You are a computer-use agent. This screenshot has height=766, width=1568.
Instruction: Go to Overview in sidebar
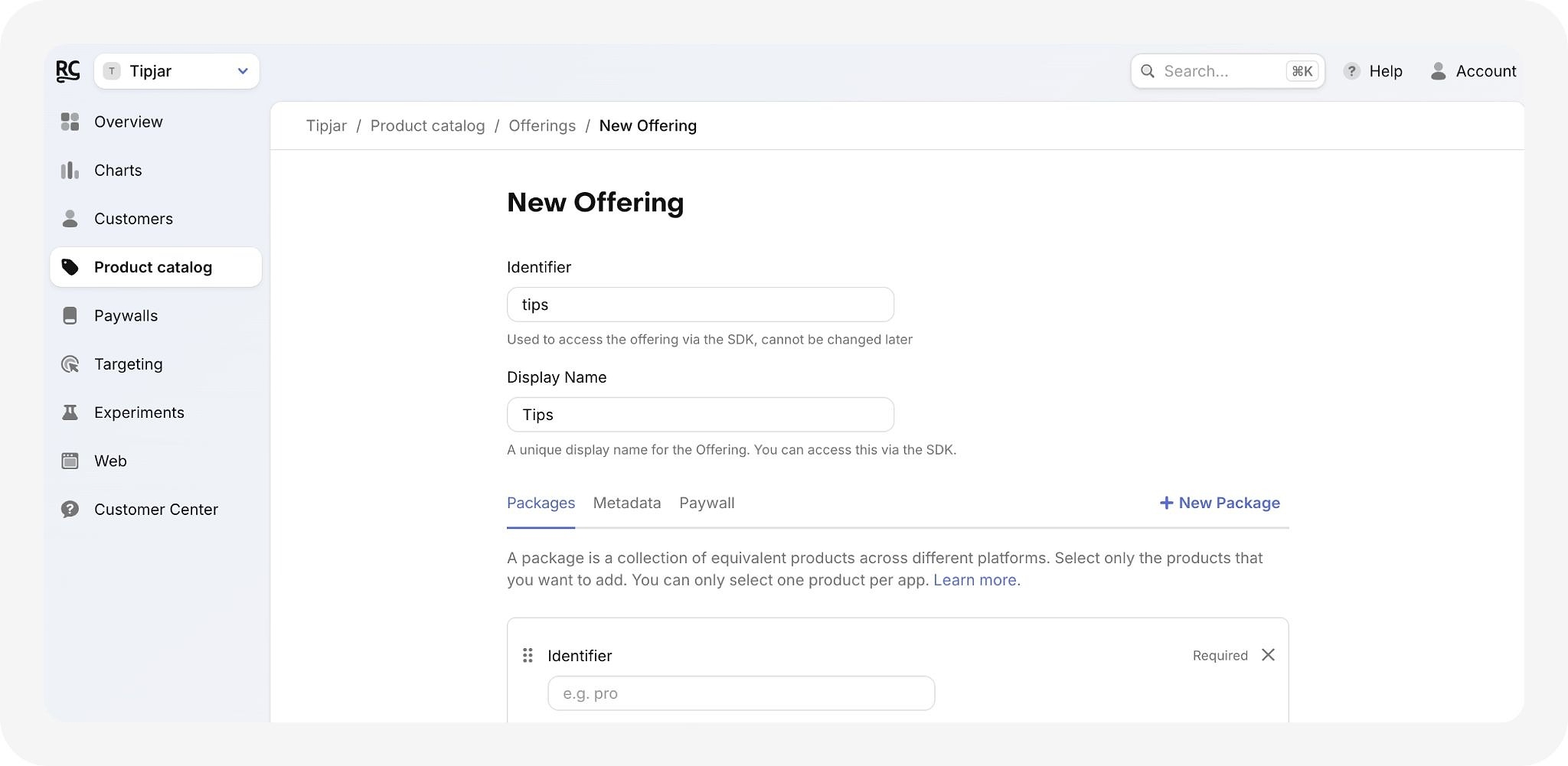tap(156, 122)
